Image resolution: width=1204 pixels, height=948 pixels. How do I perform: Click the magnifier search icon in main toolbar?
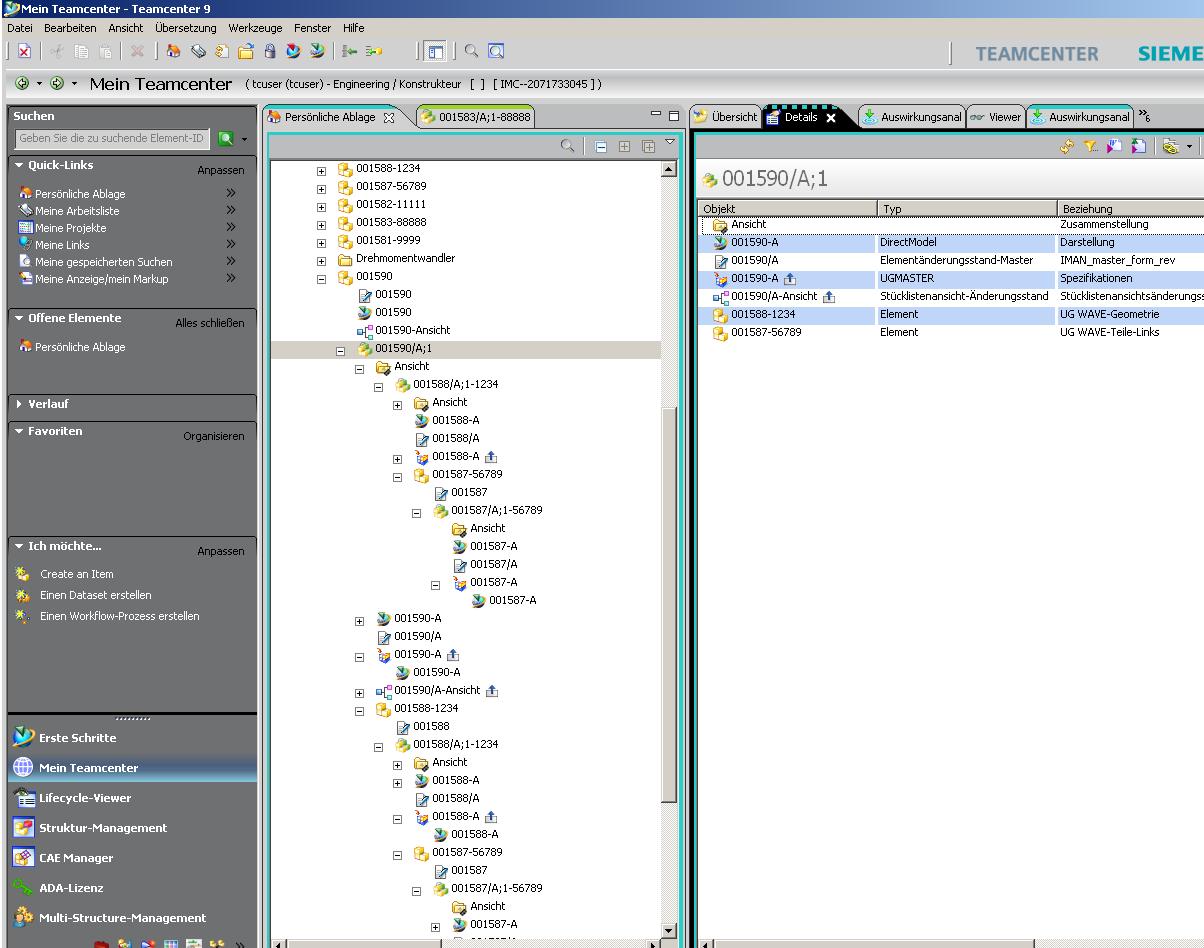tap(471, 51)
